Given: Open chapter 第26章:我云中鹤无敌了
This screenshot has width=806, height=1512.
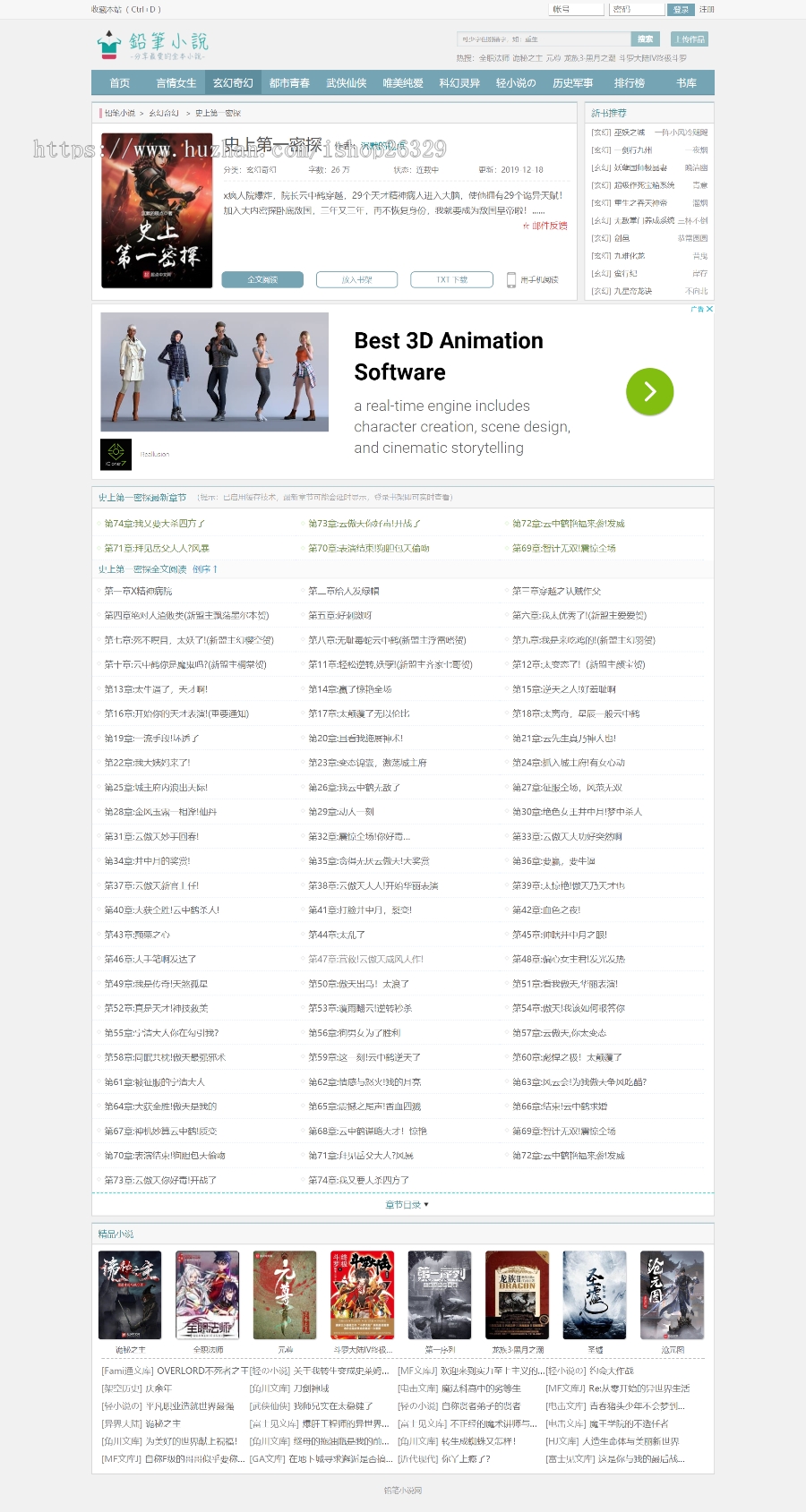Looking at the screenshot, I should click(x=355, y=788).
